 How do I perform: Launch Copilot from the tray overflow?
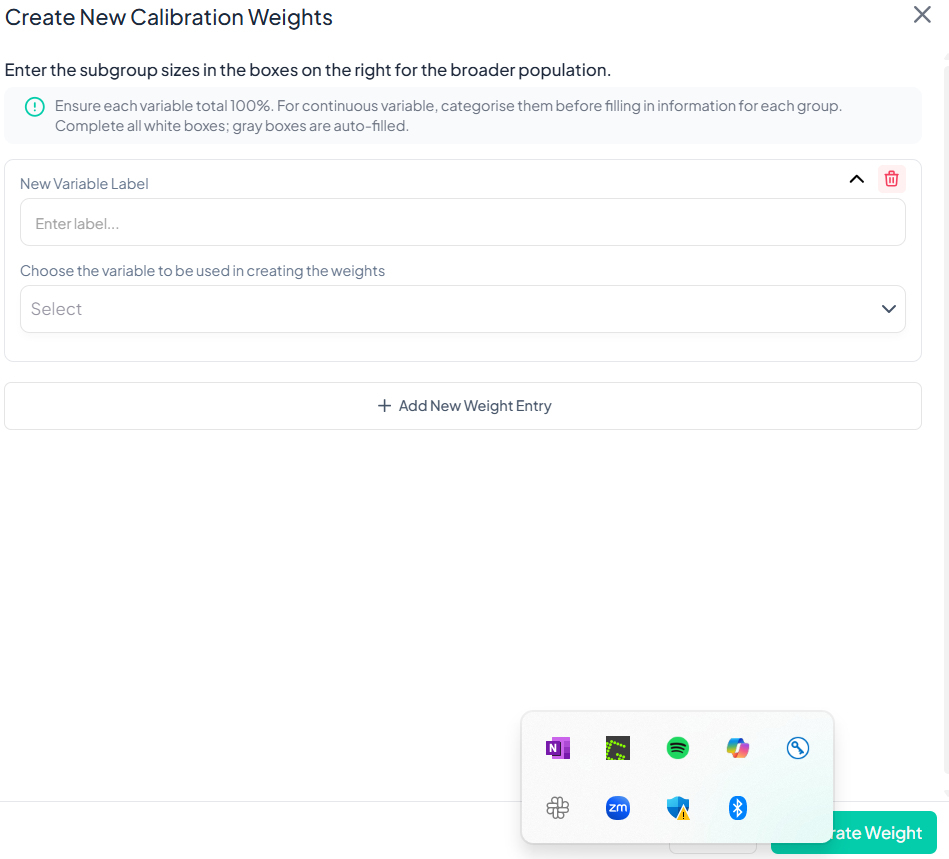pyautogui.click(x=738, y=748)
